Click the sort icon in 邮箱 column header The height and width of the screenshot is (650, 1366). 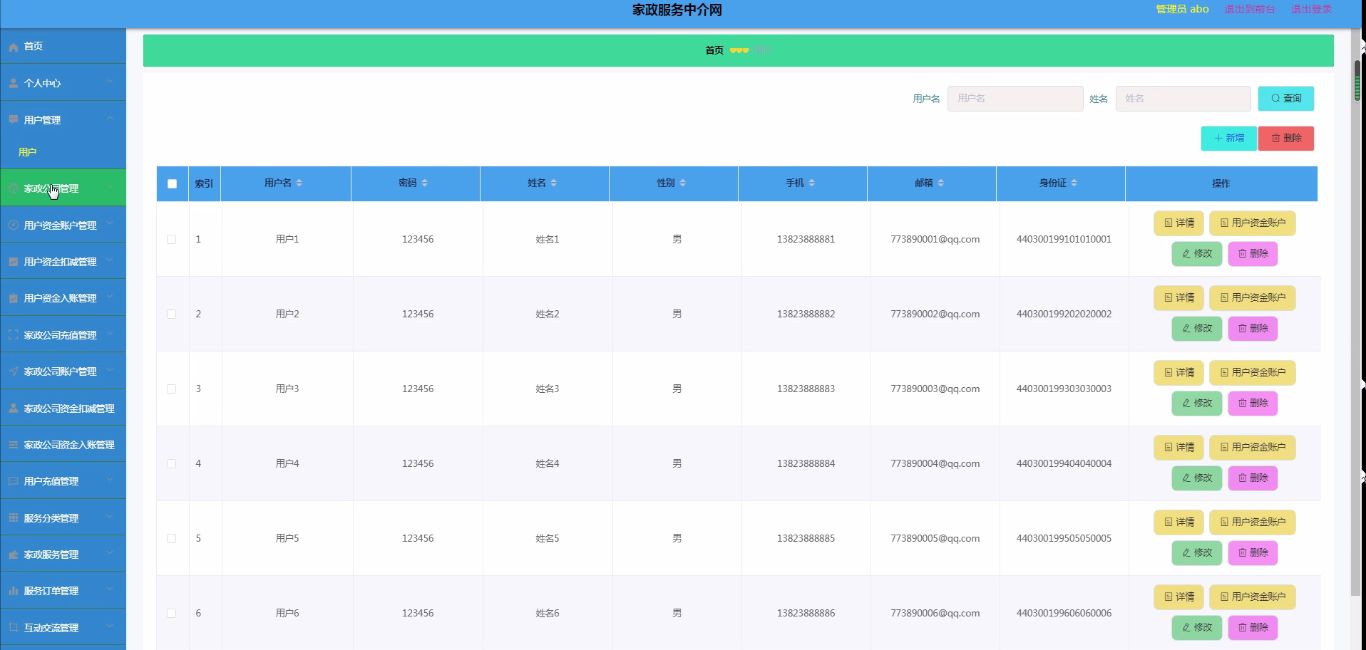940,183
